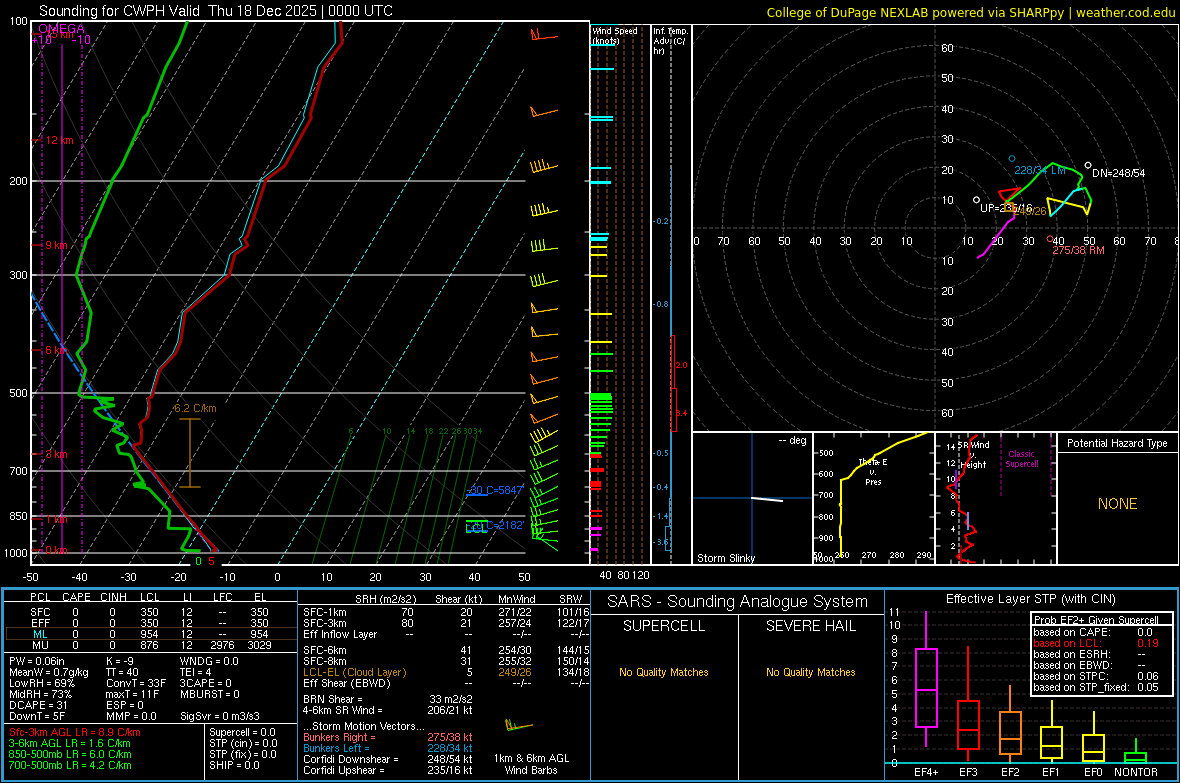The width and height of the screenshot is (1180, 783).
Task: Click the based on STPC: 0.06 line
Action: click(1096, 676)
